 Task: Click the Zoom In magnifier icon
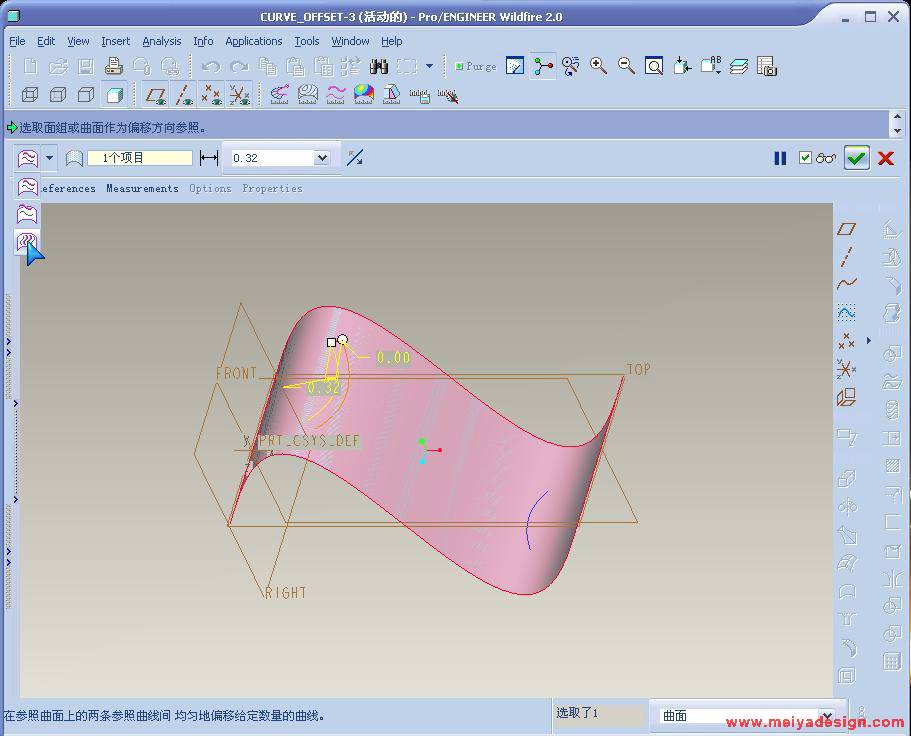598,66
